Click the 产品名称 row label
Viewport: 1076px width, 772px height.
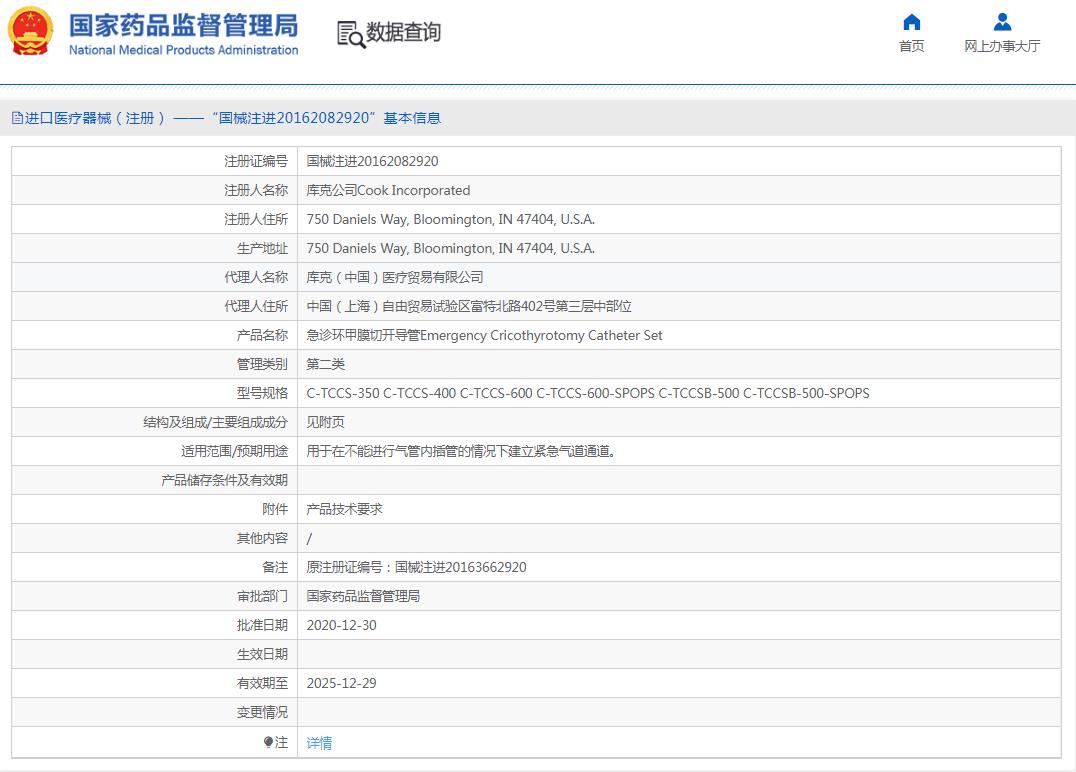click(x=262, y=335)
